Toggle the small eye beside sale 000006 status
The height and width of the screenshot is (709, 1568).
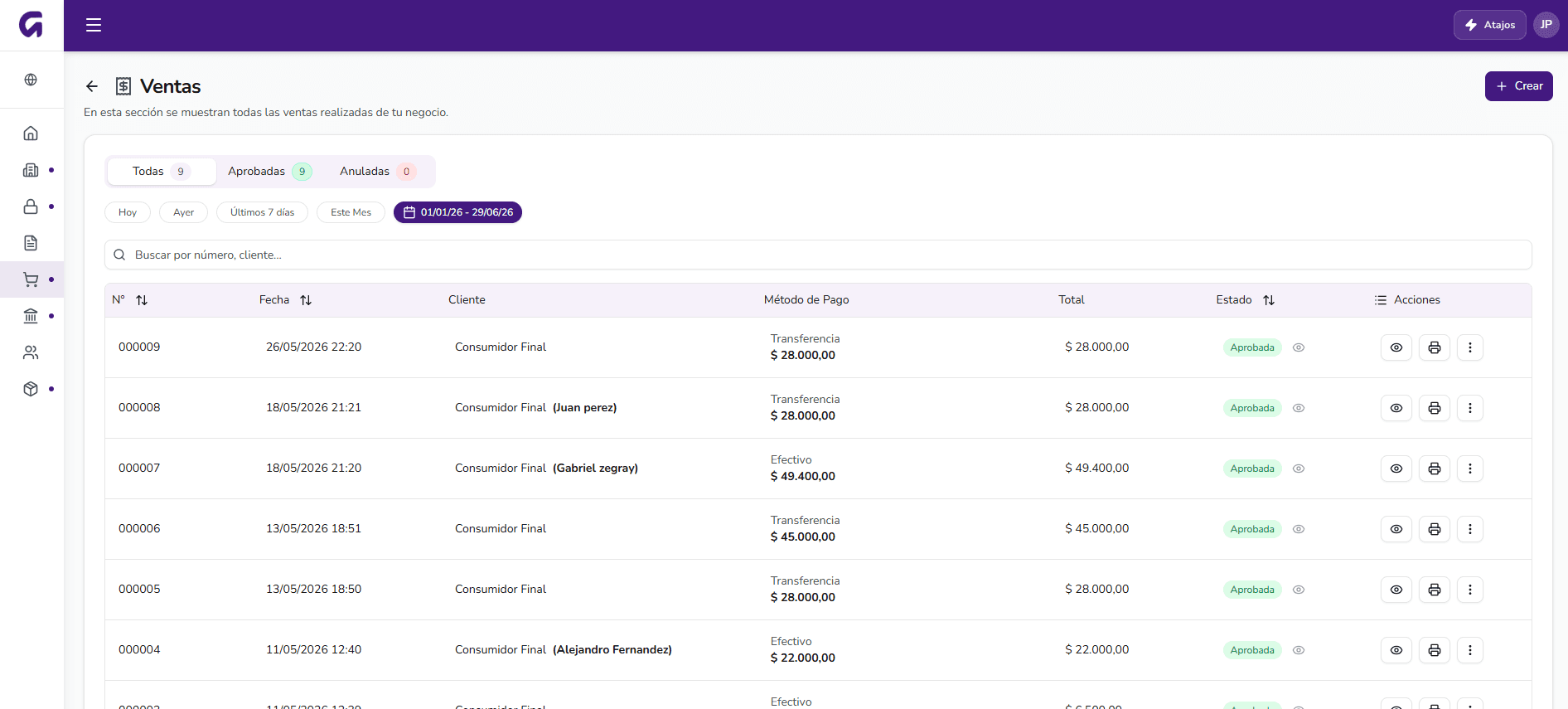(x=1299, y=529)
